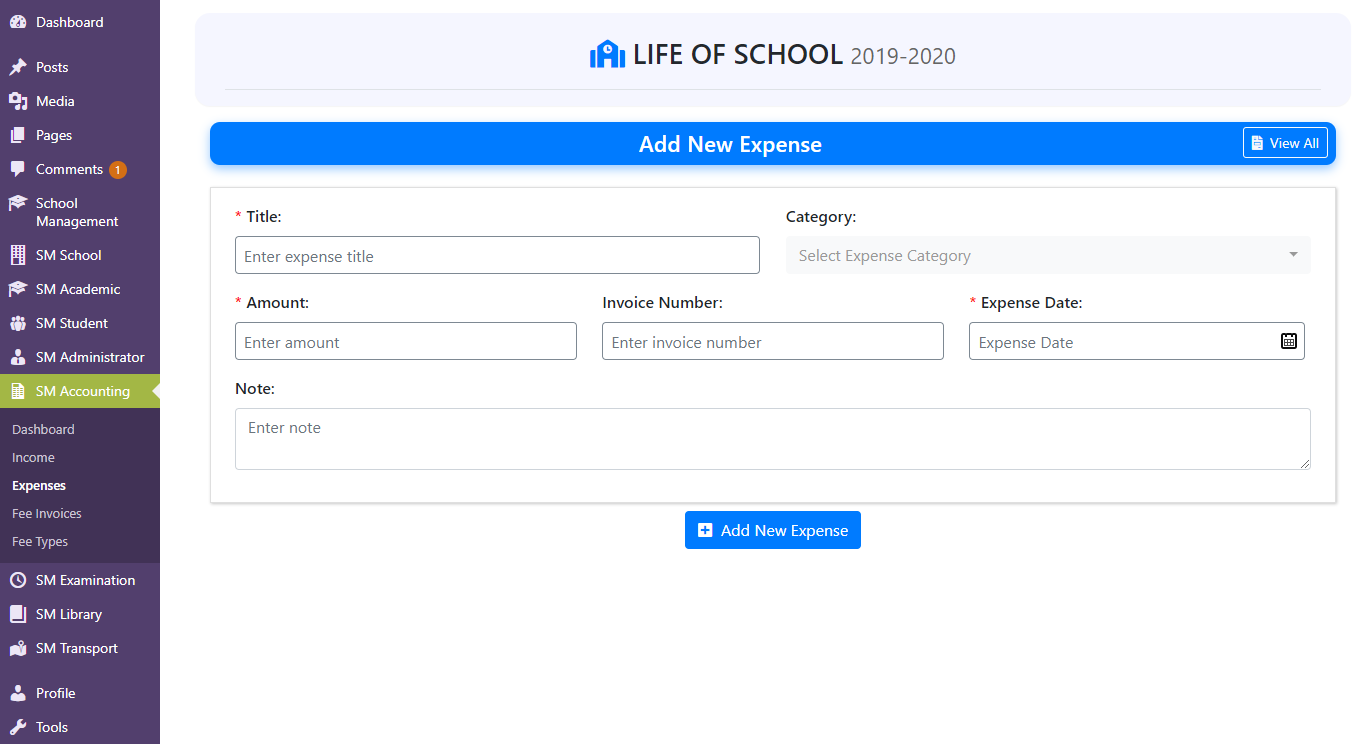Click the orange comments count badge
The height and width of the screenshot is (744, 1366).
coord(118,170)
